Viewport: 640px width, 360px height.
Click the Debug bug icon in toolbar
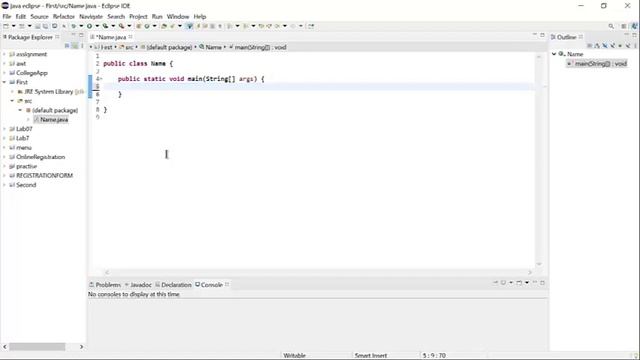coord(73,26)
